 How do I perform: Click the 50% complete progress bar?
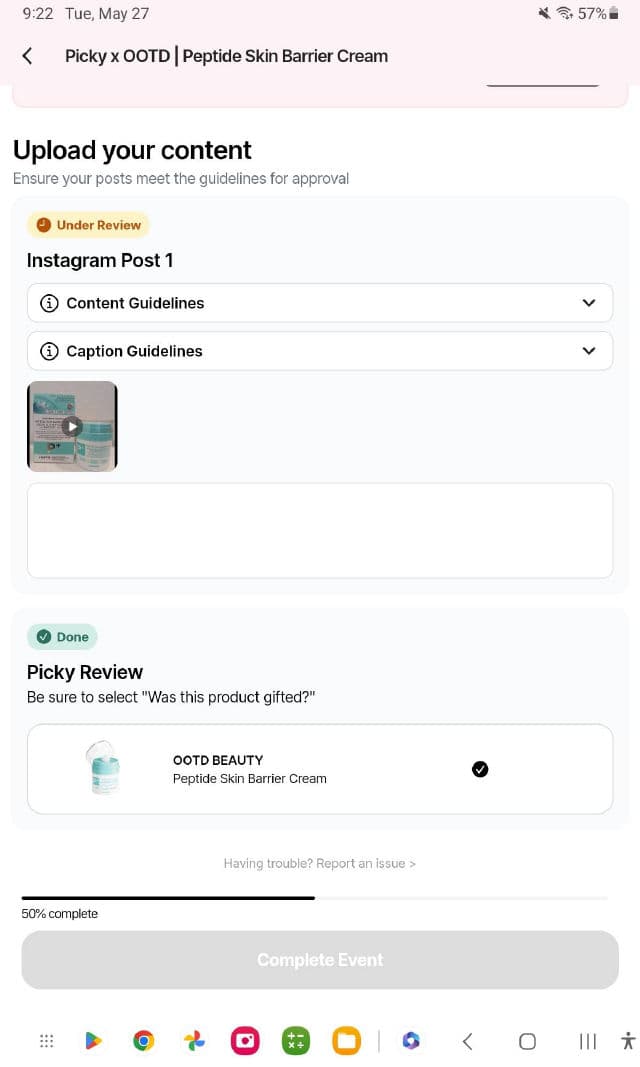click(x=314, y=898)
